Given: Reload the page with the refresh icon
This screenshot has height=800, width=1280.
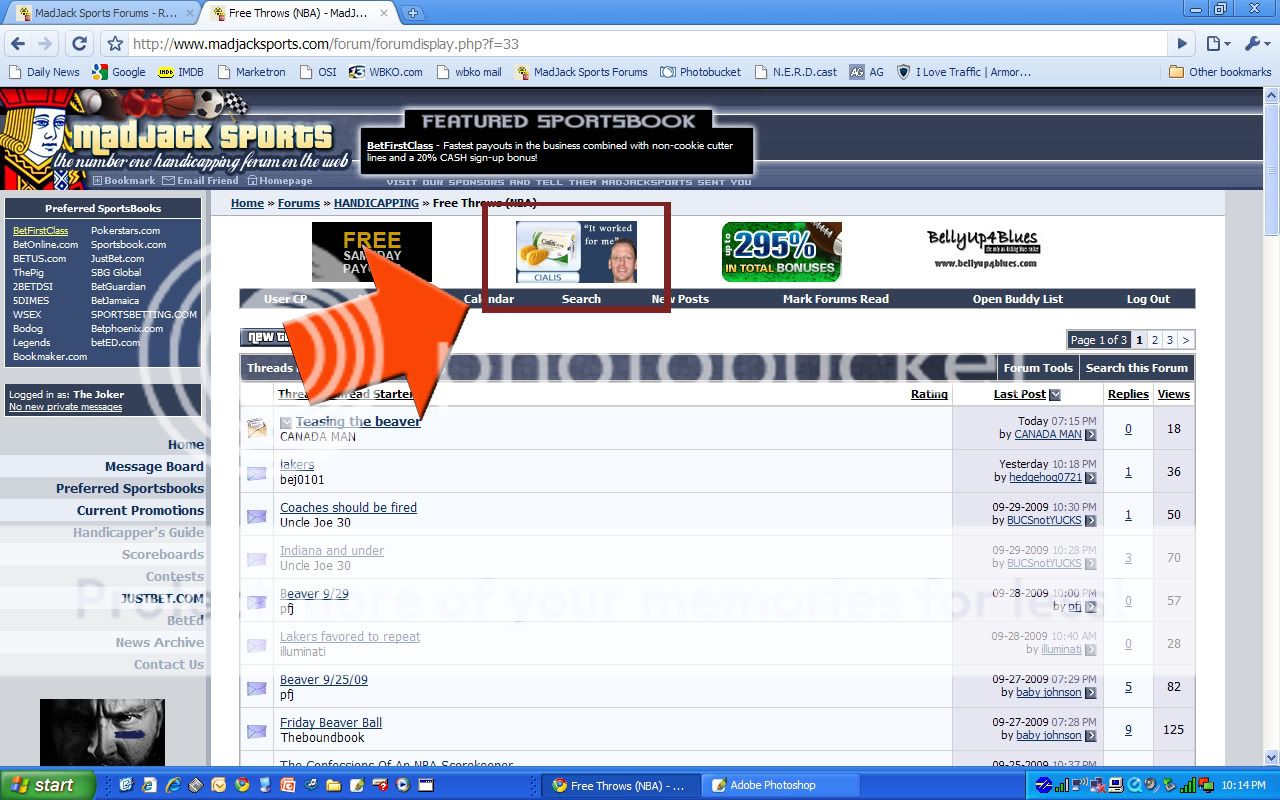Looking at the screenshot, I should point(80,44).
